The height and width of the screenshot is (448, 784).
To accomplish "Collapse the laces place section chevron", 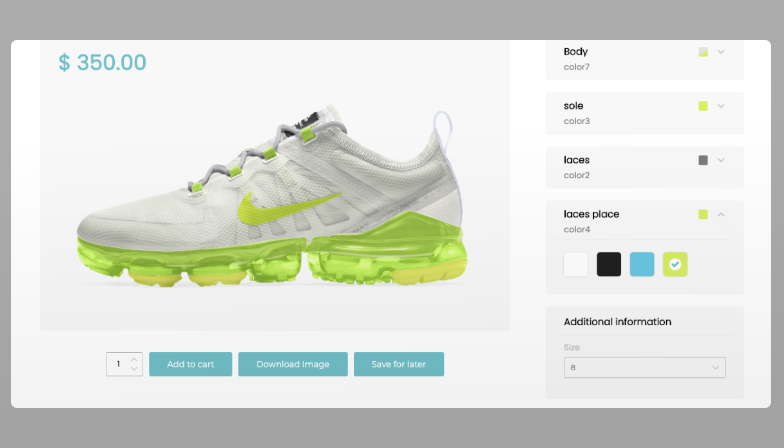I will (720, 214).
